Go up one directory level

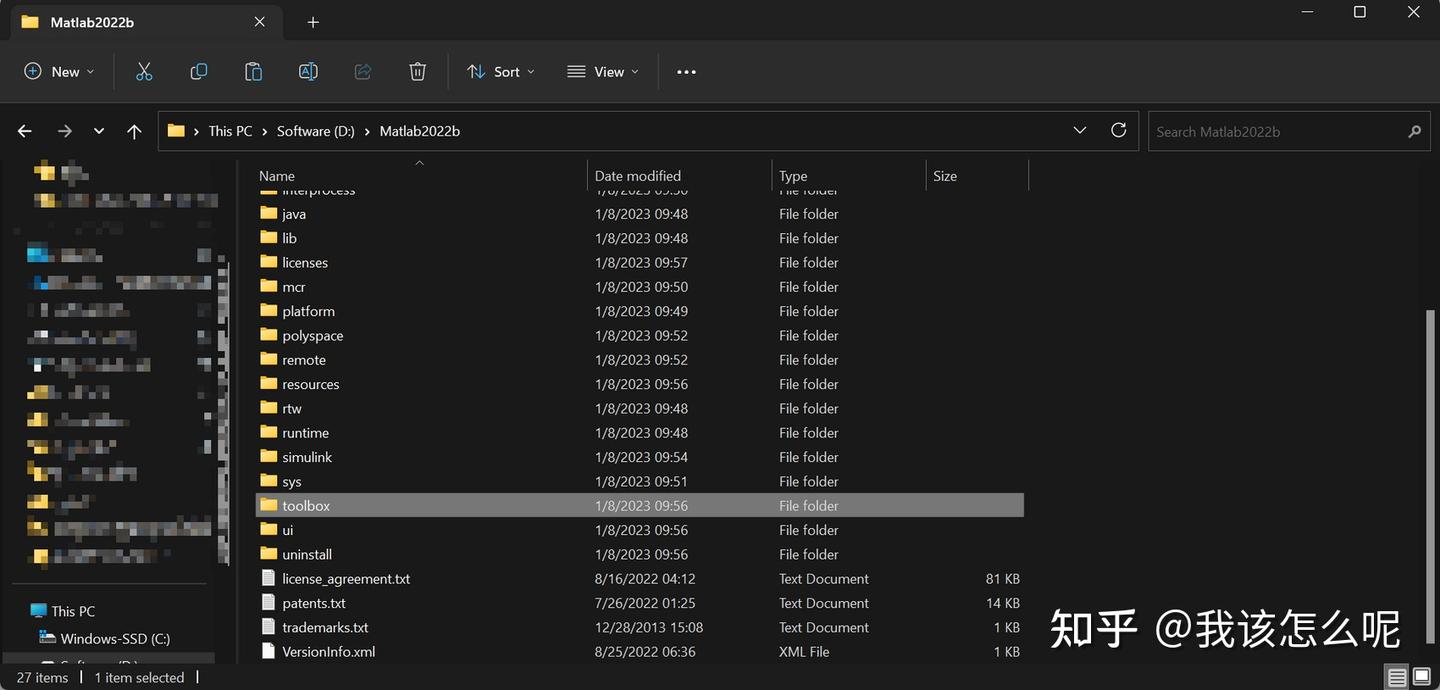[134, 131]
